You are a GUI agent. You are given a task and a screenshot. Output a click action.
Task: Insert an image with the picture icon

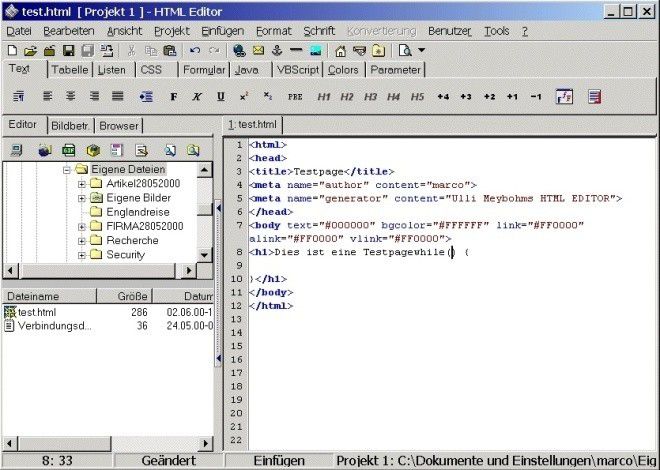316,51
